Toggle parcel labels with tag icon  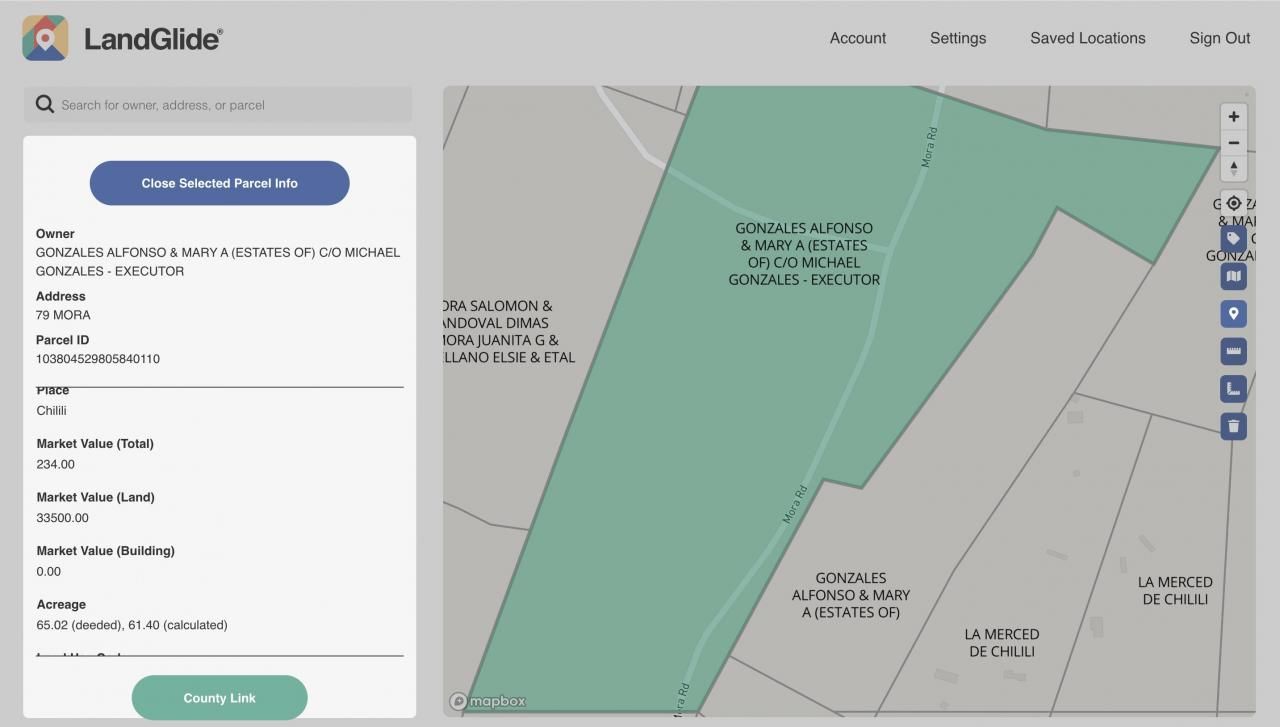pyautogui.click(x=1233, y=238)
